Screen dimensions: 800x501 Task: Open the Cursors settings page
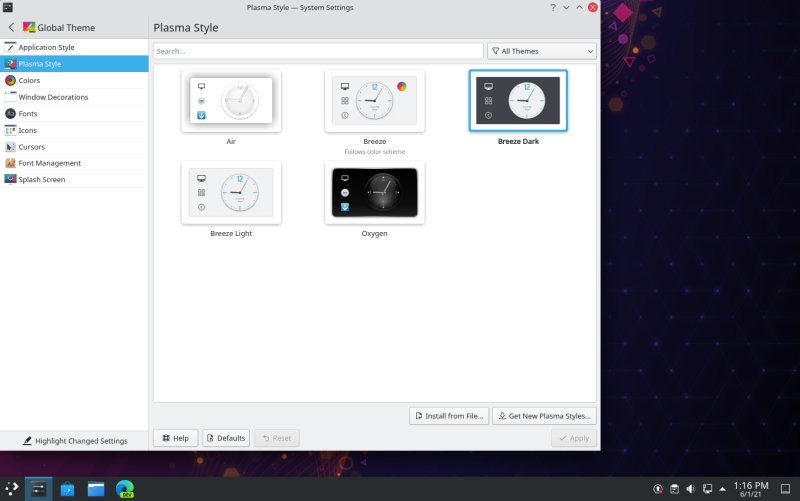tap(31, 147)
